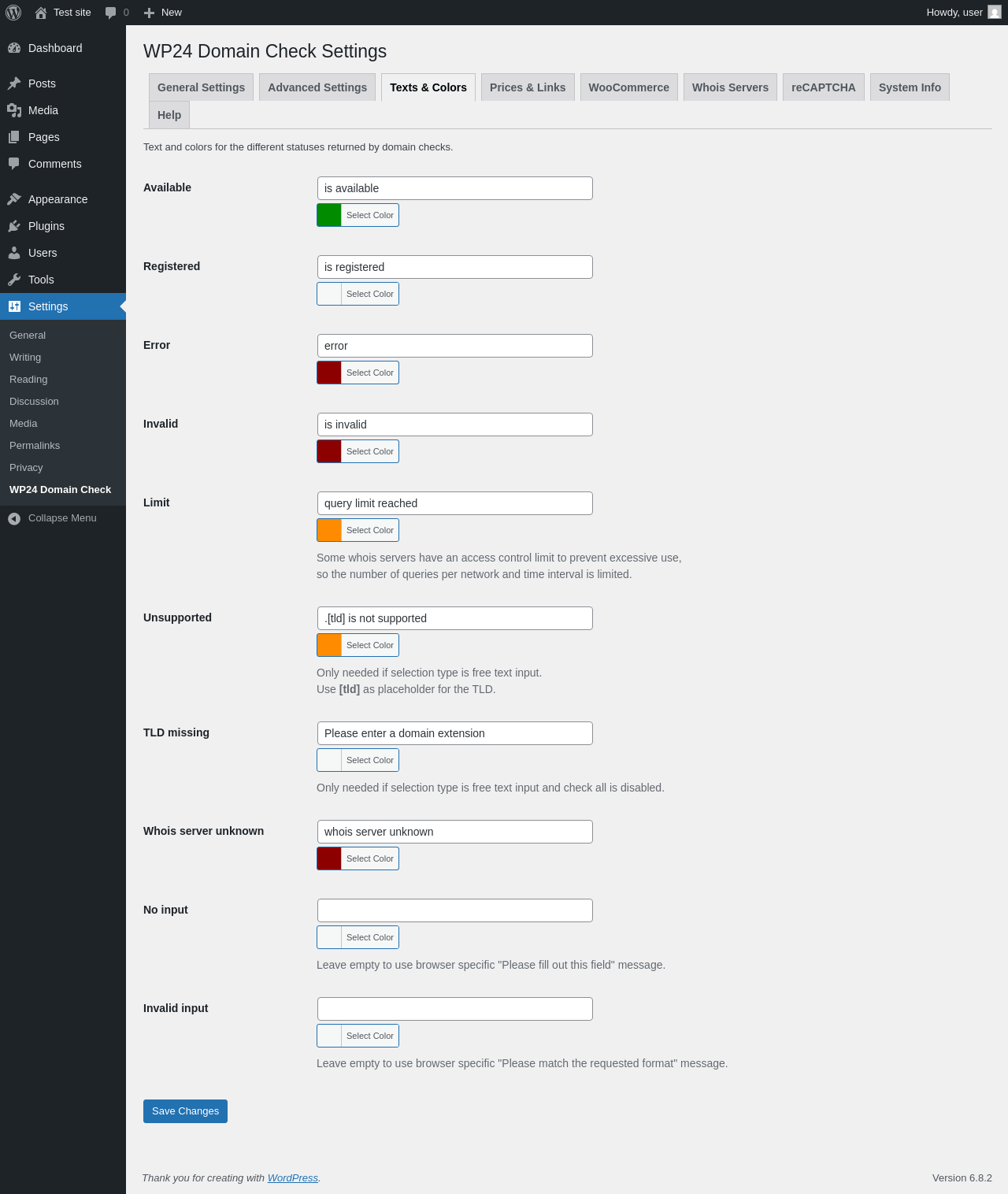This screenshot has width=1008, height=1194.
Task: Focus the Registered text field
Action: [x=454, y=267]
